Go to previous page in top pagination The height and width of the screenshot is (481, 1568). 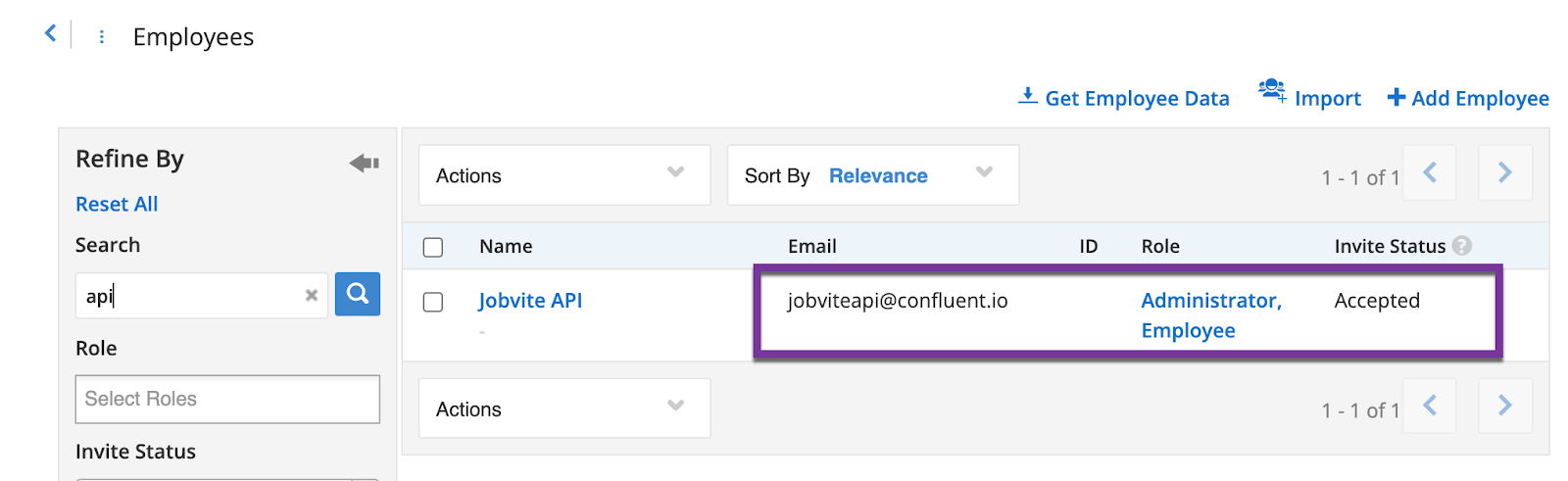click(x=1430, y=173)
